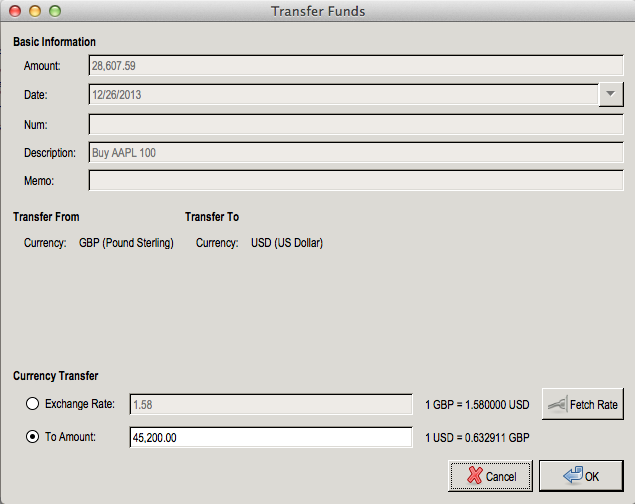
Task: Click the empty Memo field
Action: tap(356, 181)
